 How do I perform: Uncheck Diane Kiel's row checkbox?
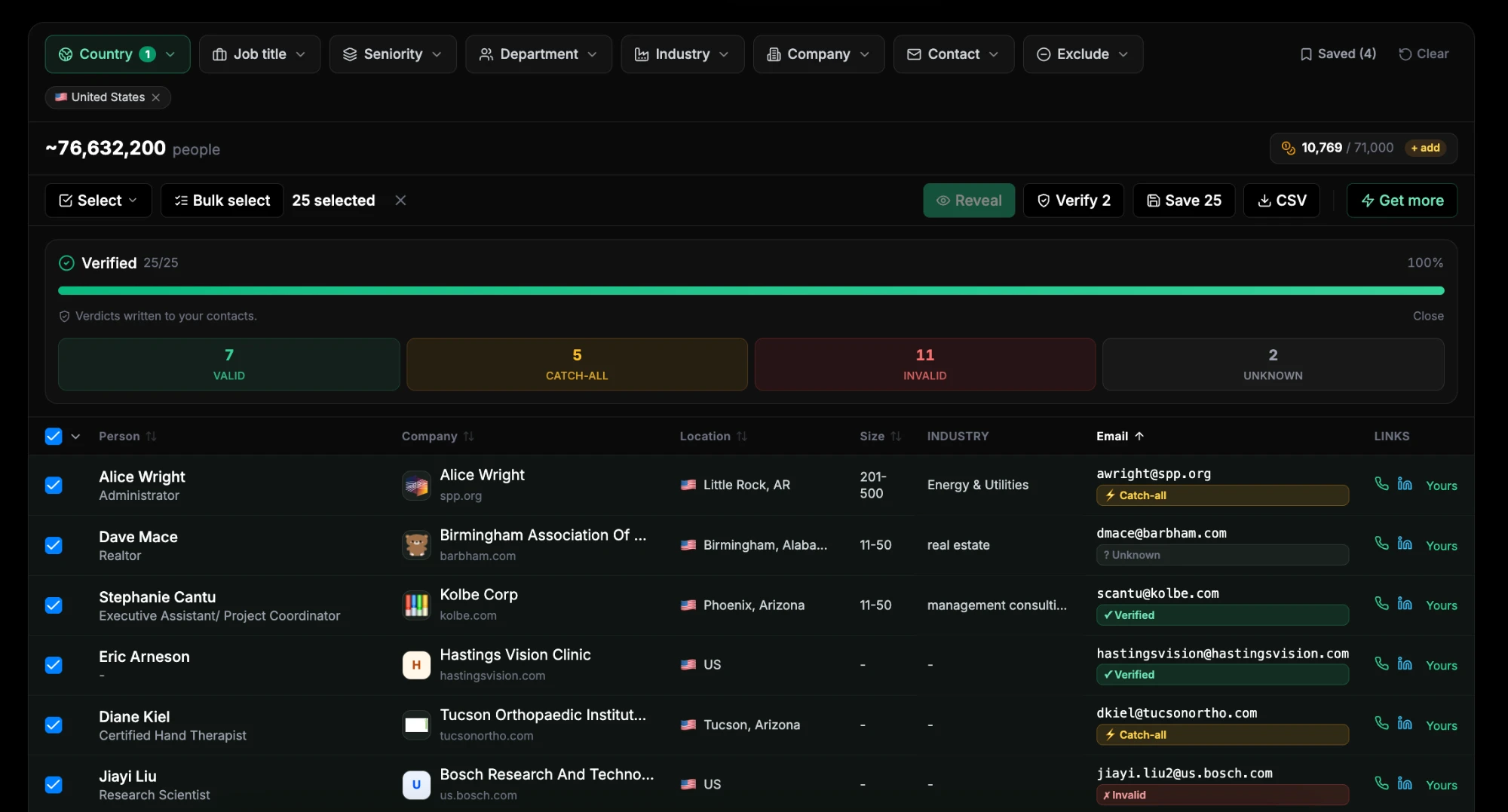(x=54, y=725)
